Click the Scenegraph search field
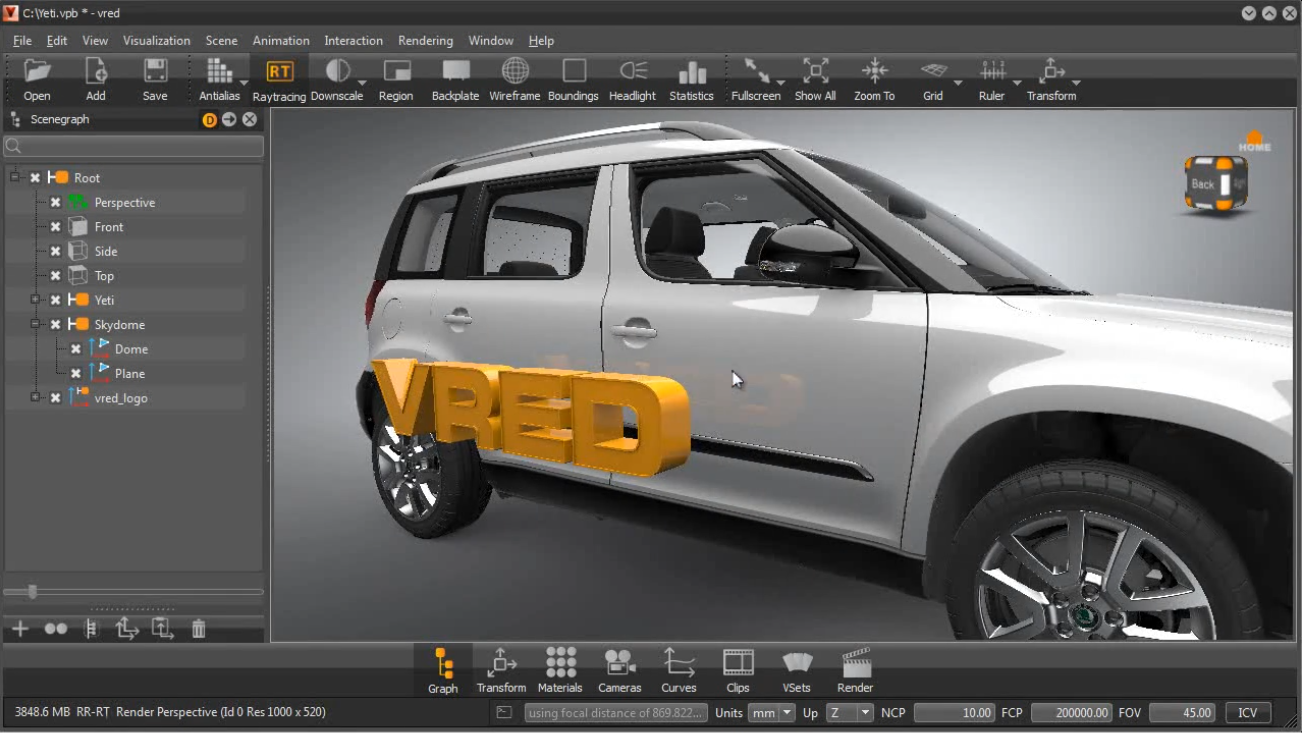The width and height of the screenshot is (1303, 735). tap(134, 147)
